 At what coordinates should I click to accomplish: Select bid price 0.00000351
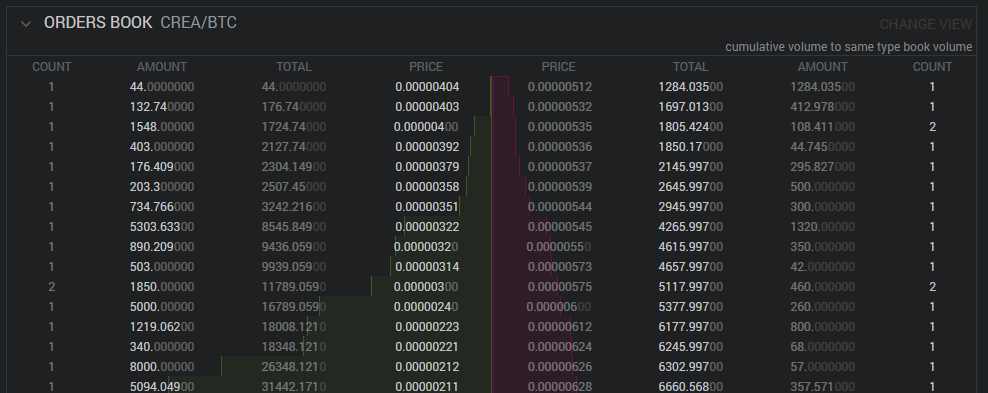point(427,207)
